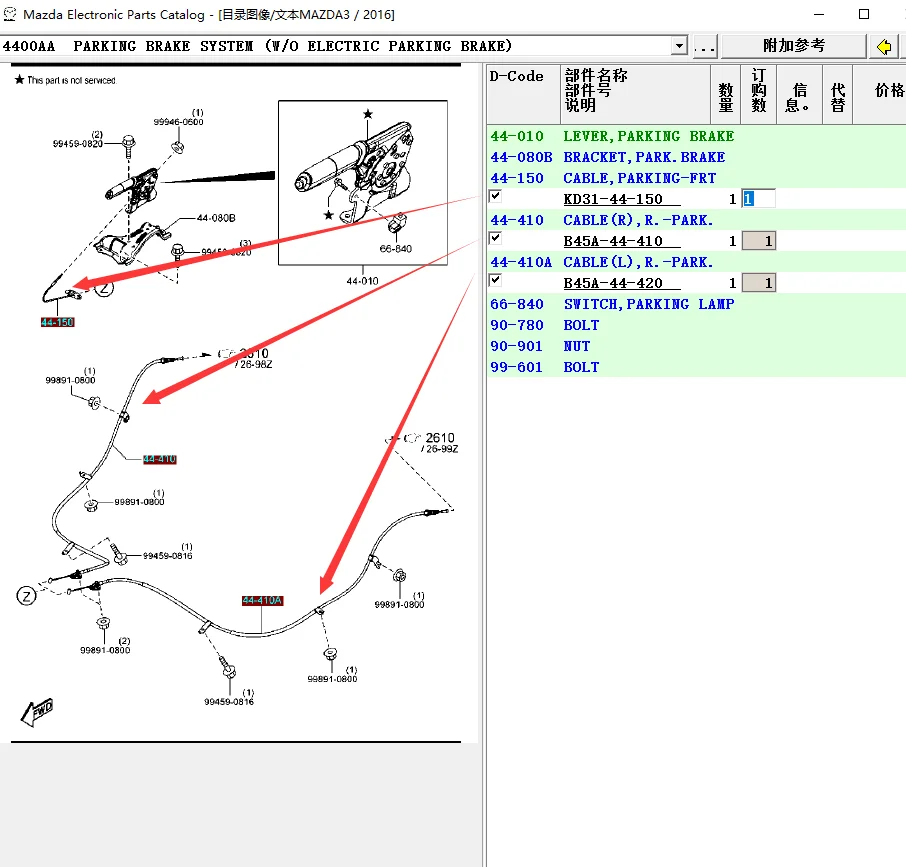
Task: Minimize the Mazda catalog window
Action: click(819, 14)
